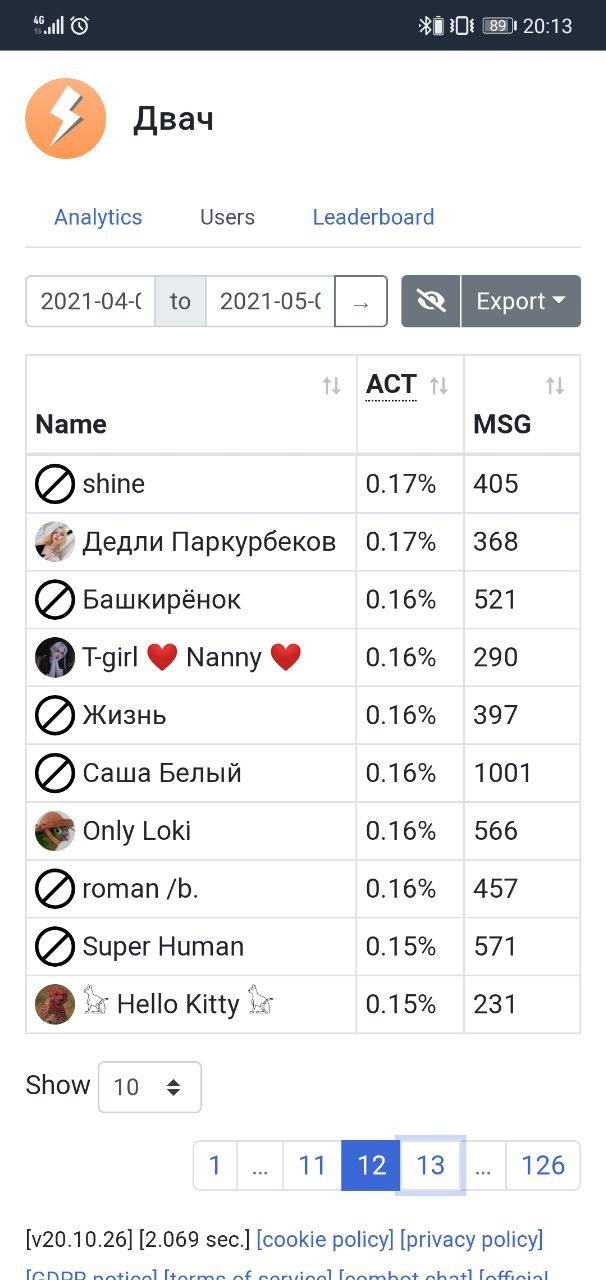Screen dimensions: 606x1280
Task: Click the arrow button after the date range
Action: pyautogui.click(x=361, y=302)
